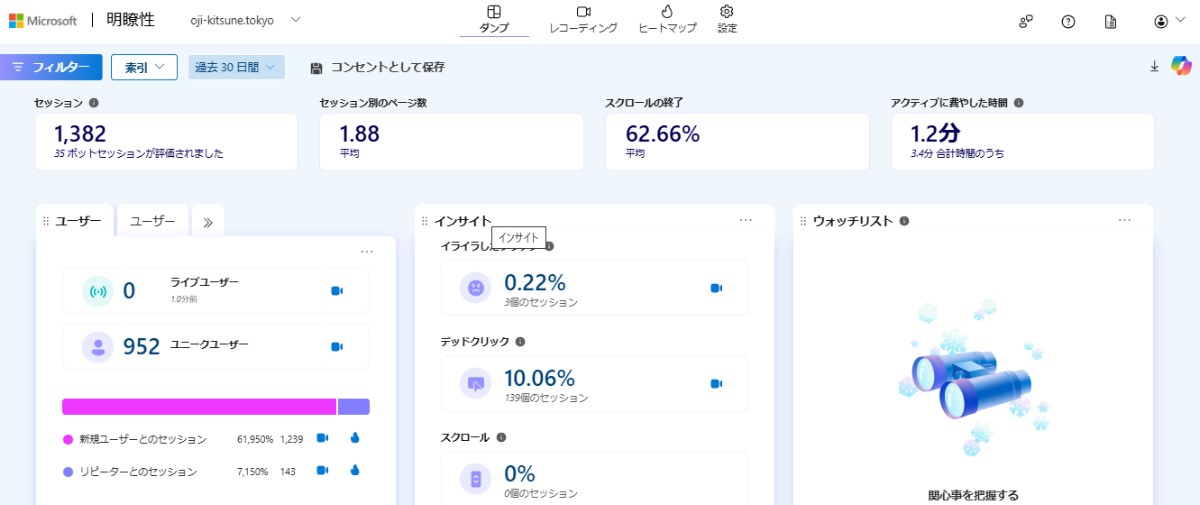The height and width of the screenshot is (505, 1200).
Task: Click the Copilot icon at top right
Action: coord(1181,66)
